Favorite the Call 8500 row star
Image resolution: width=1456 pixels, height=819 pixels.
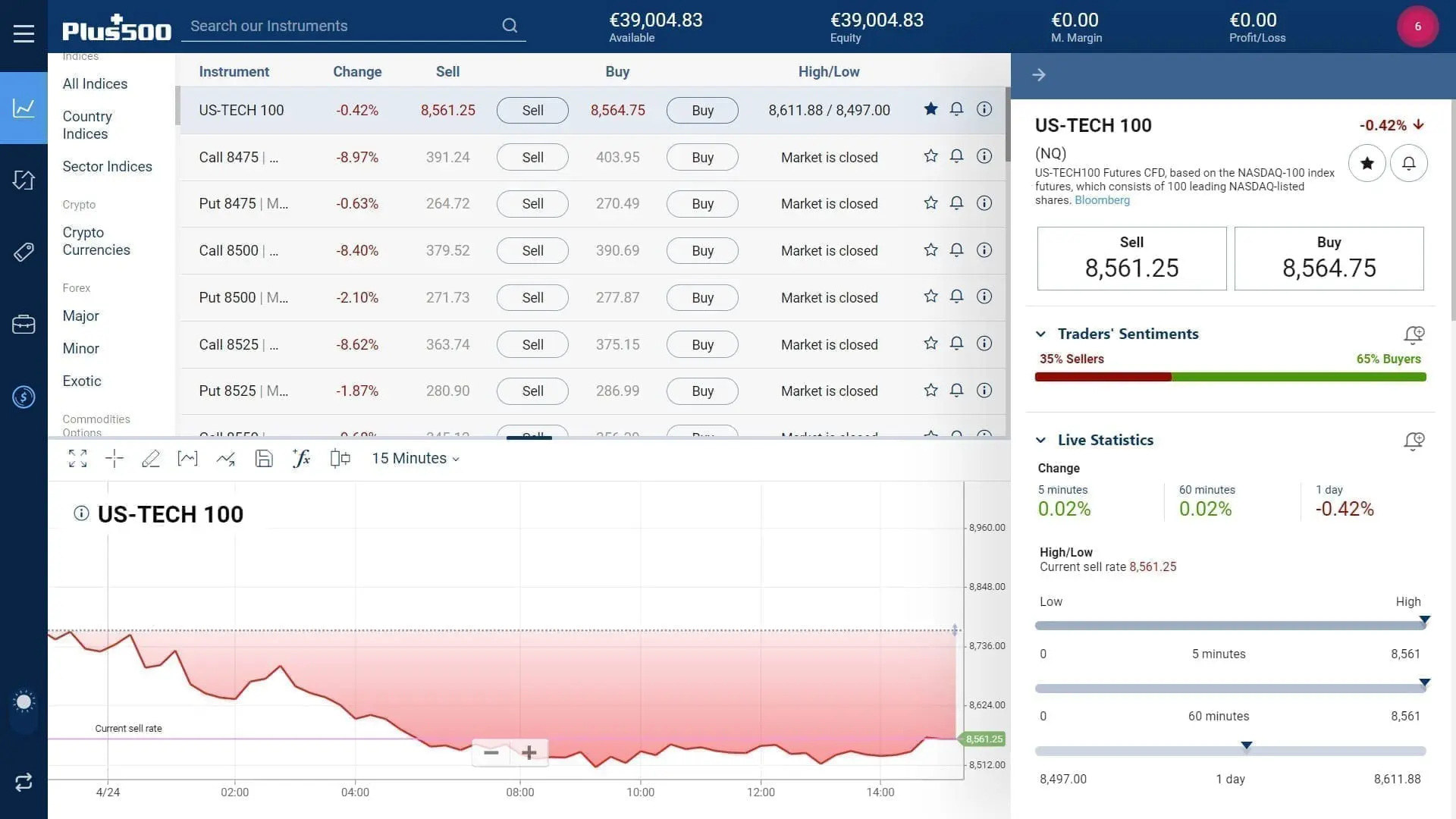pos(930,250)
